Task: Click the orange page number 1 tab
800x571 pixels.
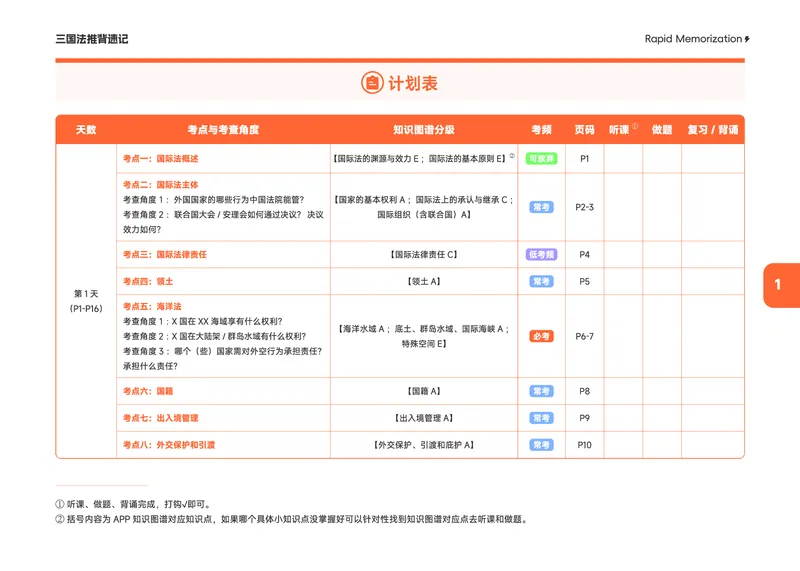Action: click(781, 285)
